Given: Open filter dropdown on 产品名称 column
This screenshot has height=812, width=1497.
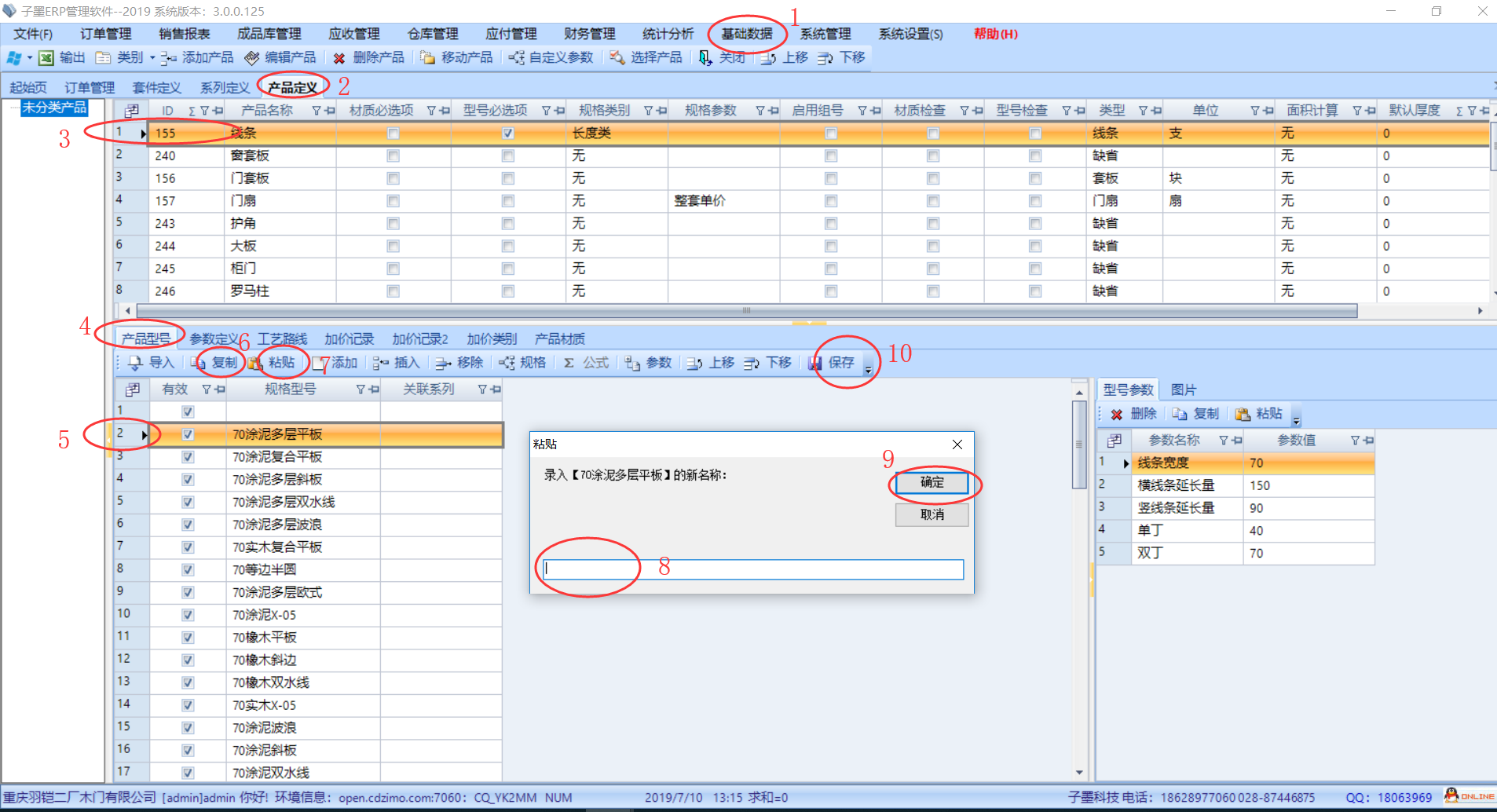Looking at the screenshot, I should pyautogui.click(x=317, y=111).
